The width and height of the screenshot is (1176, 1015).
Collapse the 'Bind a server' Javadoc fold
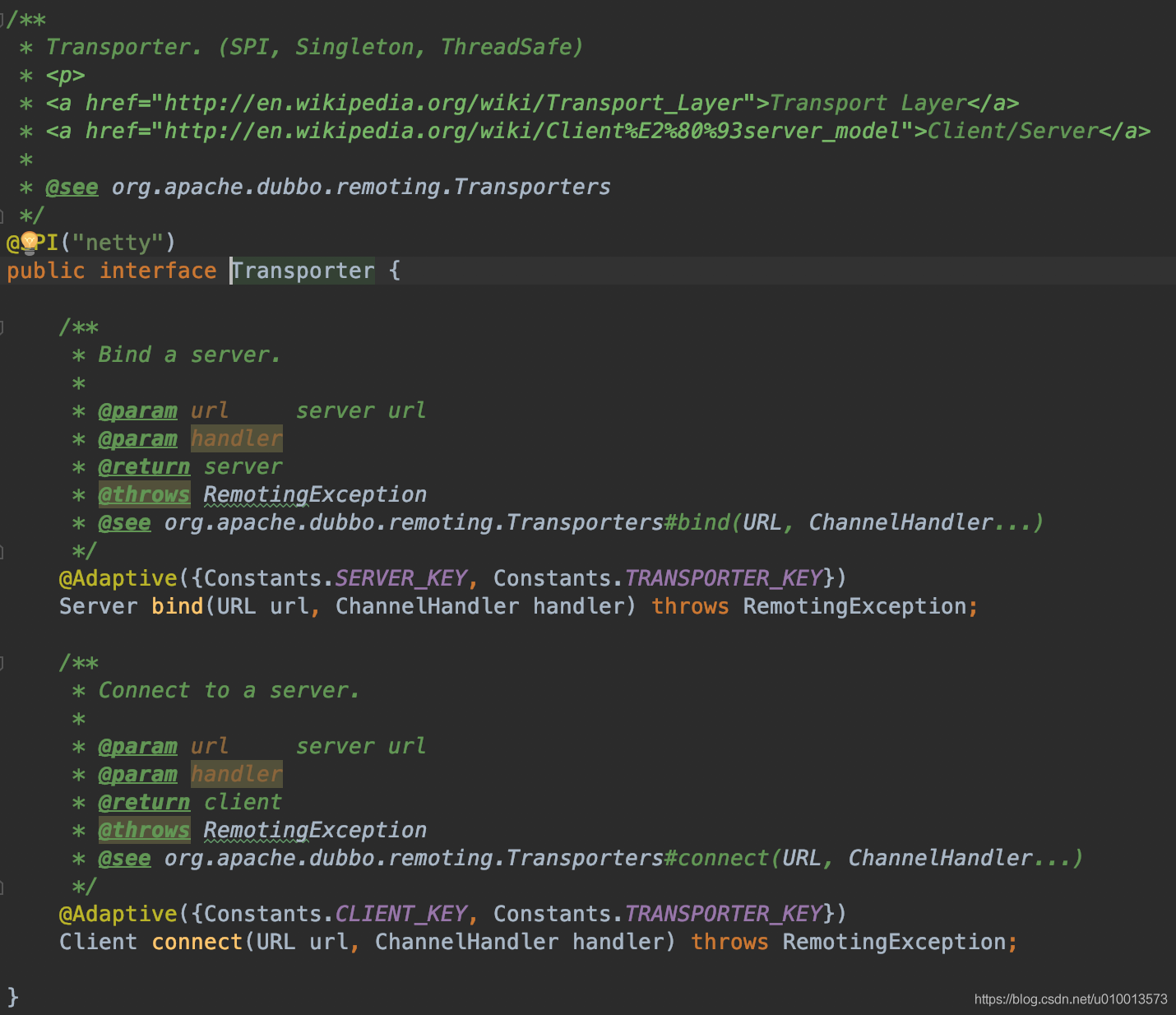click(x=2, y=328)
